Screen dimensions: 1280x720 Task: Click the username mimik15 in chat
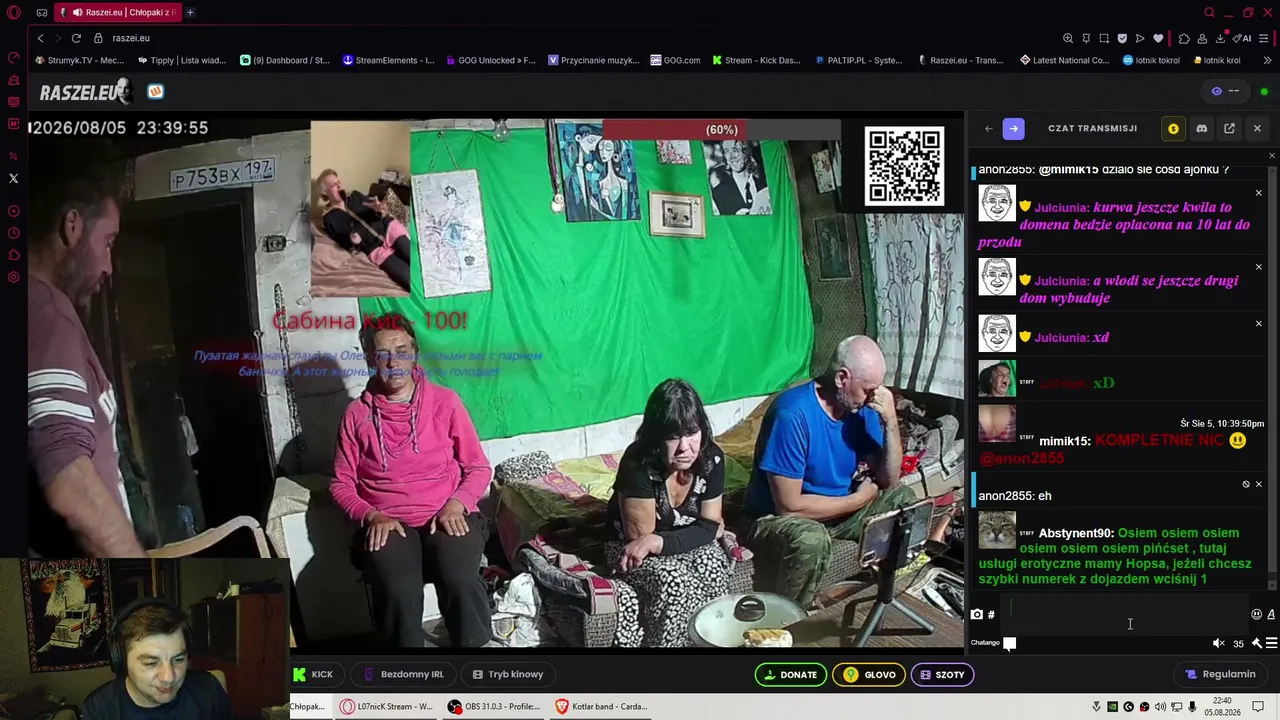pyautogui.click(x=1065, y=441)
